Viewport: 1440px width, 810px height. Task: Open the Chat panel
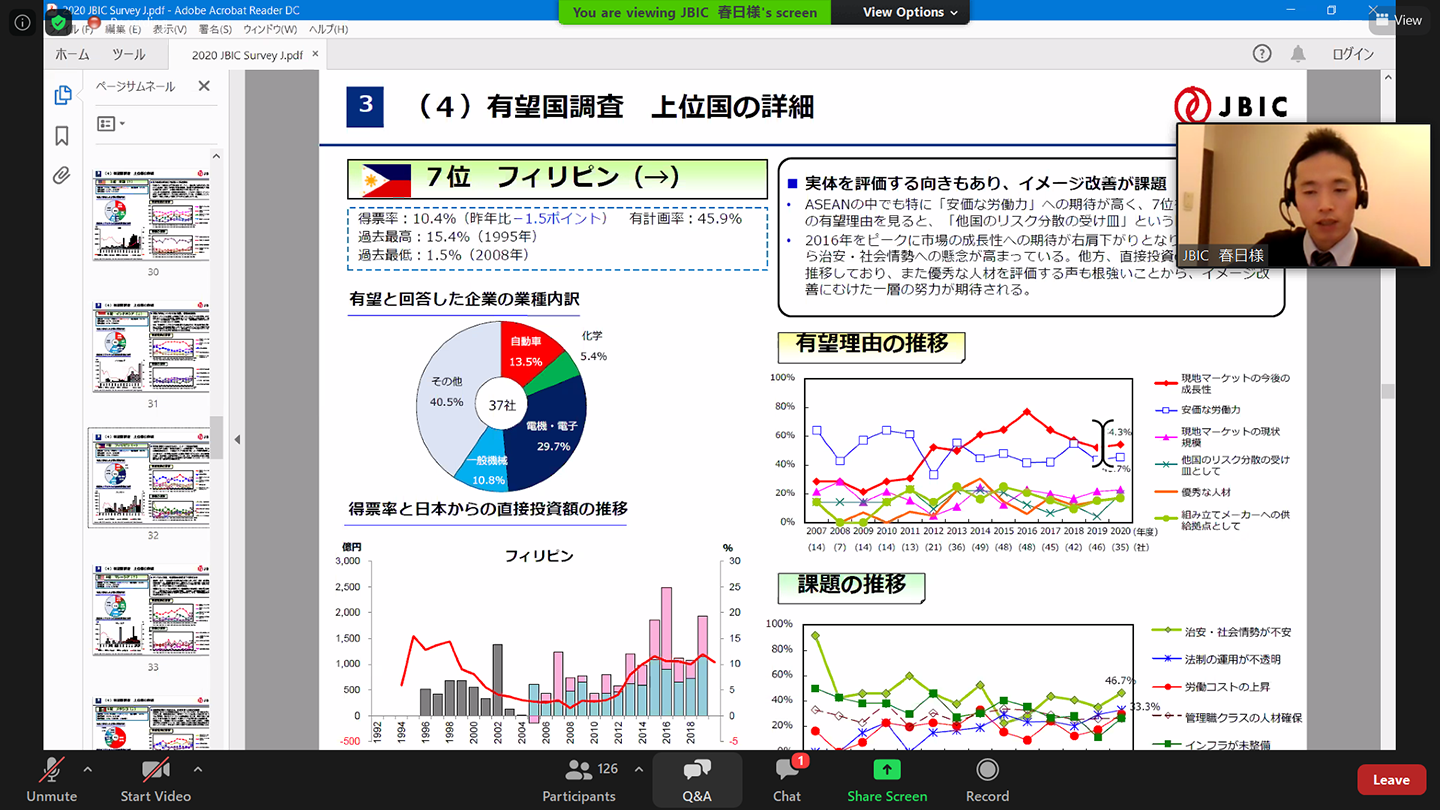[x=787, y=780]
